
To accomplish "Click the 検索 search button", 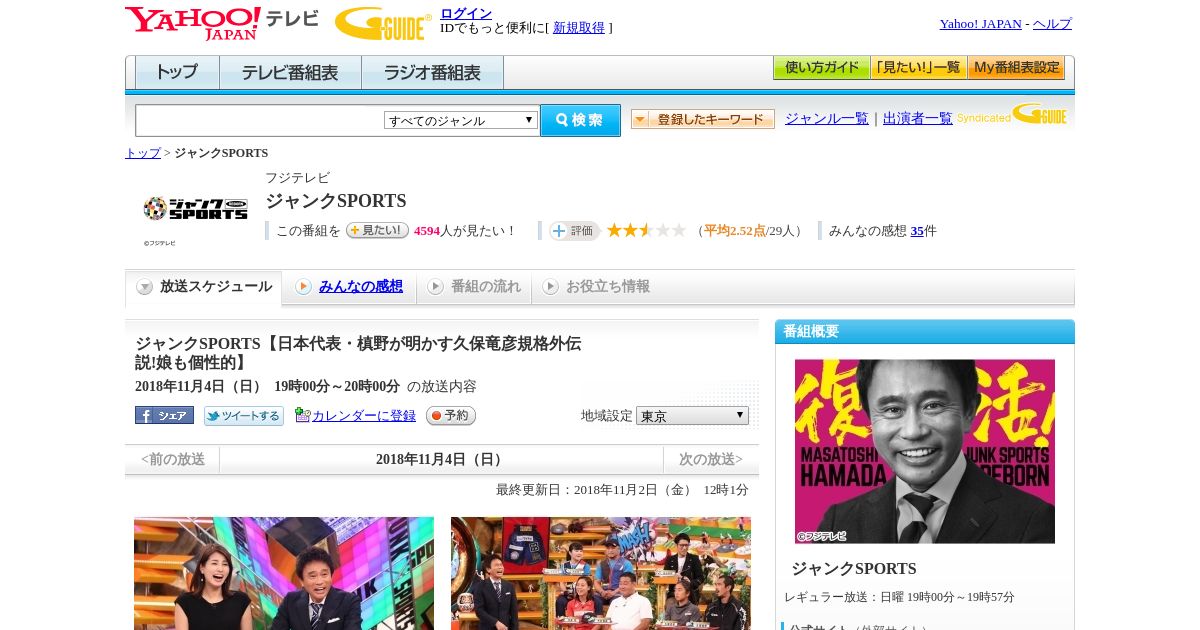I will 580,120.
